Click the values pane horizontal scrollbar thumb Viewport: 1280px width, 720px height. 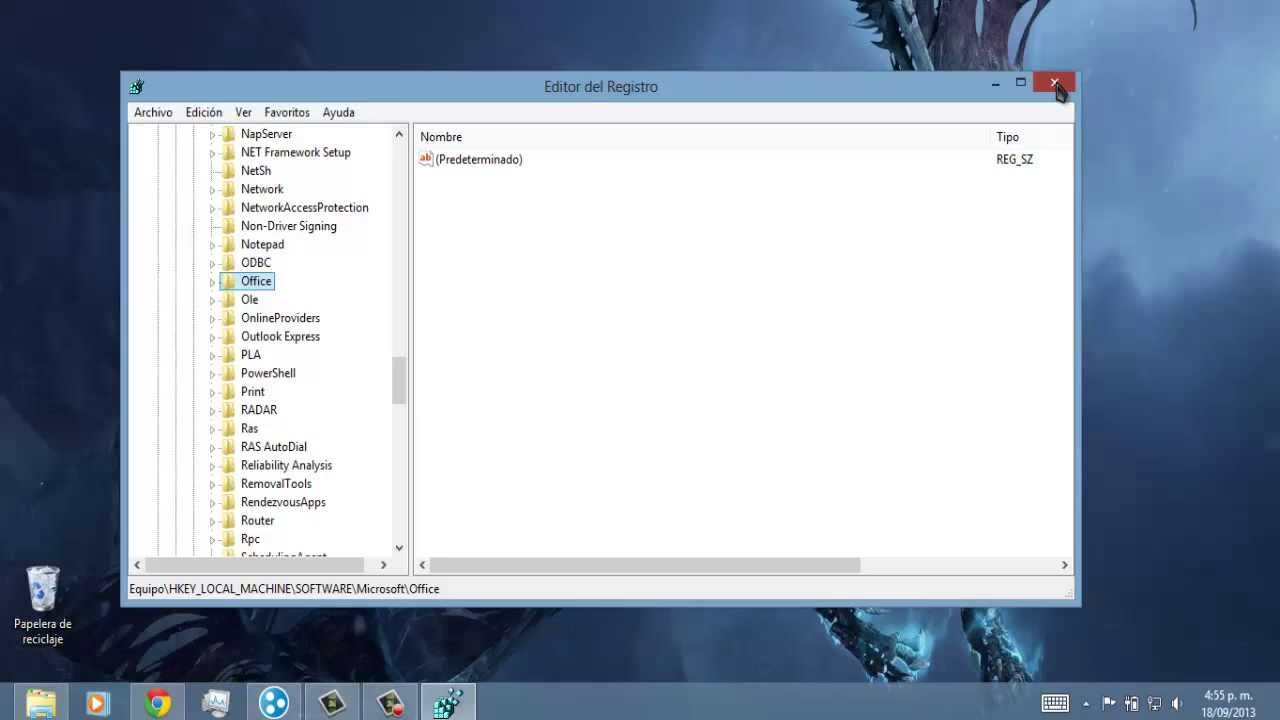click(645, 565)
